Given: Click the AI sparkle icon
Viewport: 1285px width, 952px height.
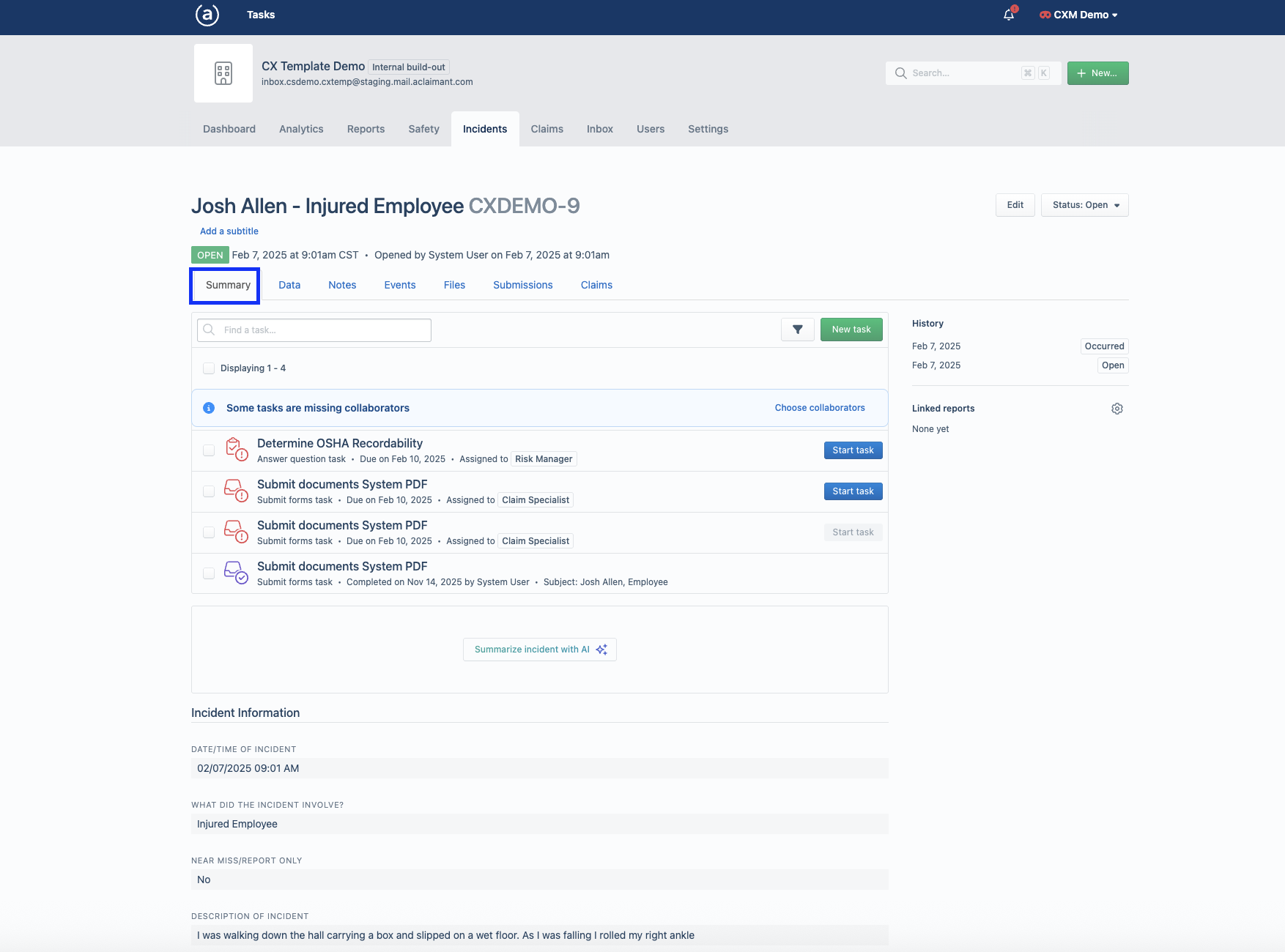Looking at the screenshot, I should (x=601, y=650).
